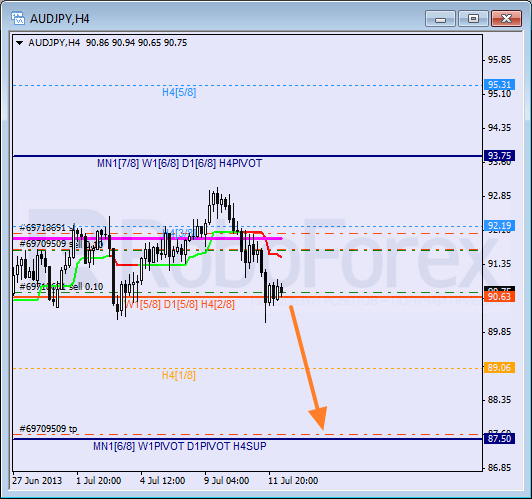Expand the chart symbol dropdown triangle
Image resolution: width=532 pixels, height=499 pixels.
20,43
